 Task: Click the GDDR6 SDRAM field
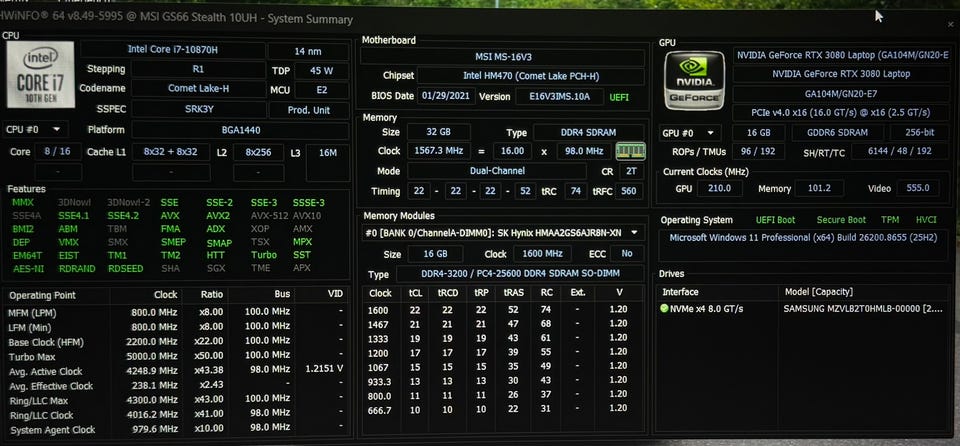point(837,133)
